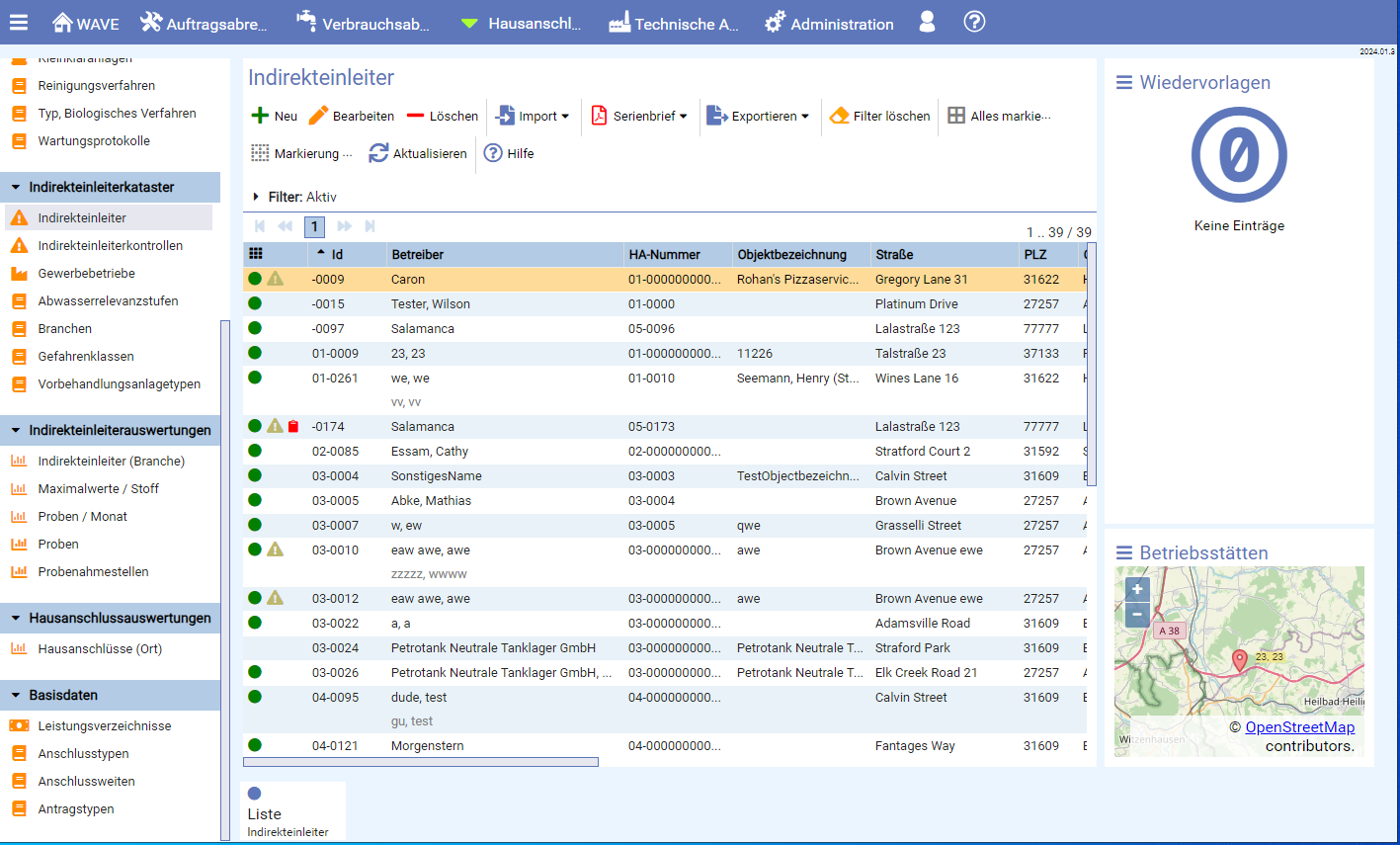
Task: Open Gefahrenklassen in sidebar
Action: [86, 356]
